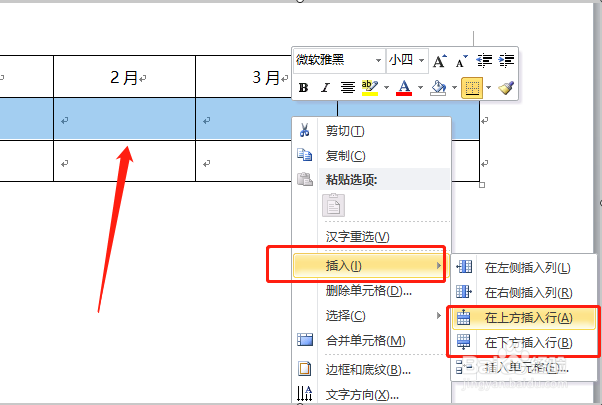This screenshot has height=405, width=602.
Task: Expand the 选择(C) submenu arrow
Action: [x=439, y=316]
